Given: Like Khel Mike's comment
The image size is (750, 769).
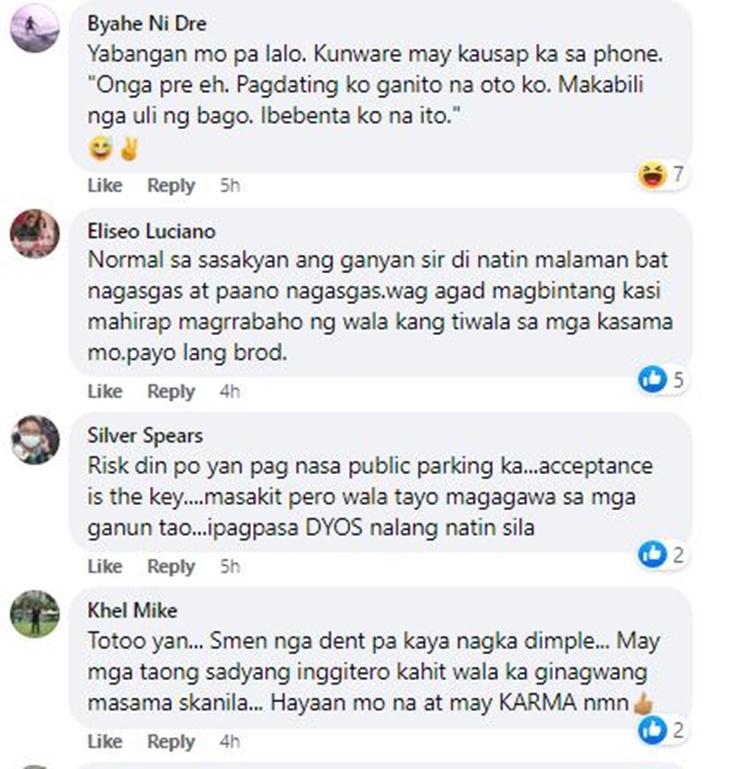Looking at the screenshot, I should tap(105, 742).
